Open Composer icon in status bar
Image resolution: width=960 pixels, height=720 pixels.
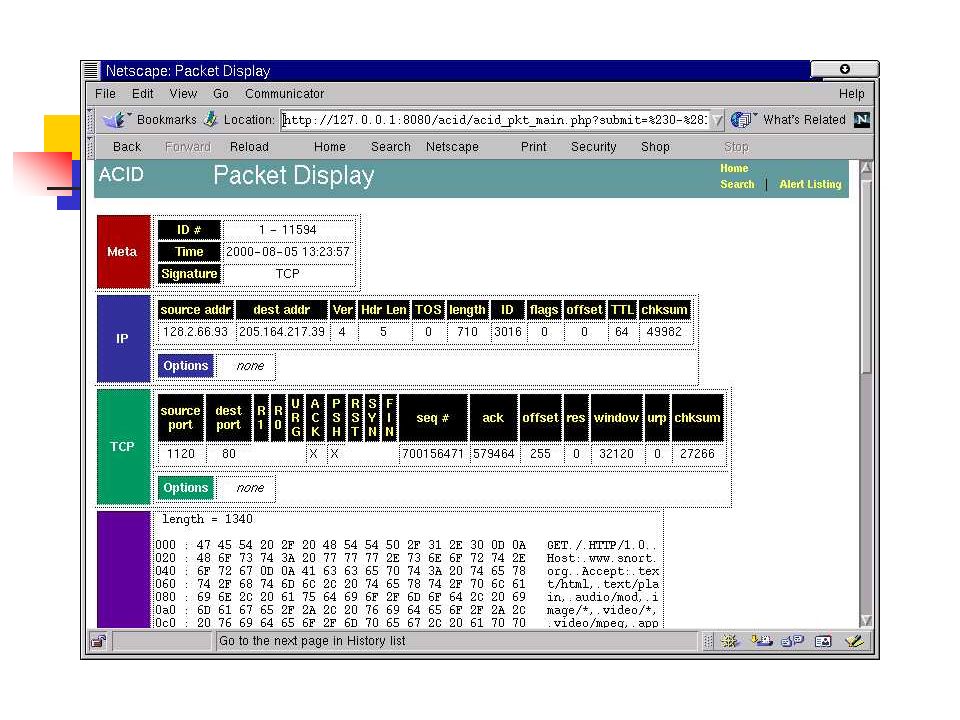point(854,641)
